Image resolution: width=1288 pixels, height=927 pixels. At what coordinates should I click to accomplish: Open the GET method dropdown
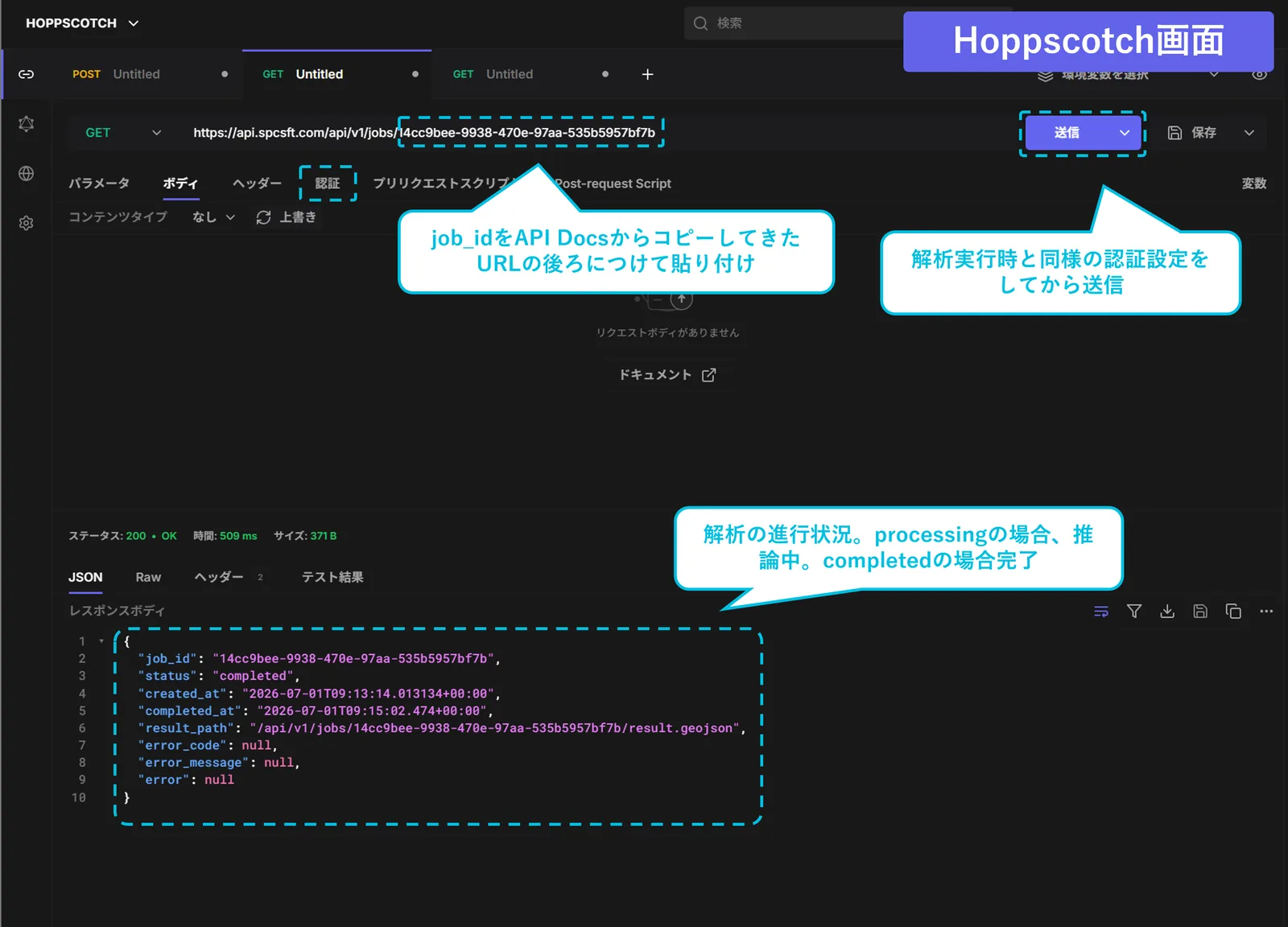(x=123, y=133)
